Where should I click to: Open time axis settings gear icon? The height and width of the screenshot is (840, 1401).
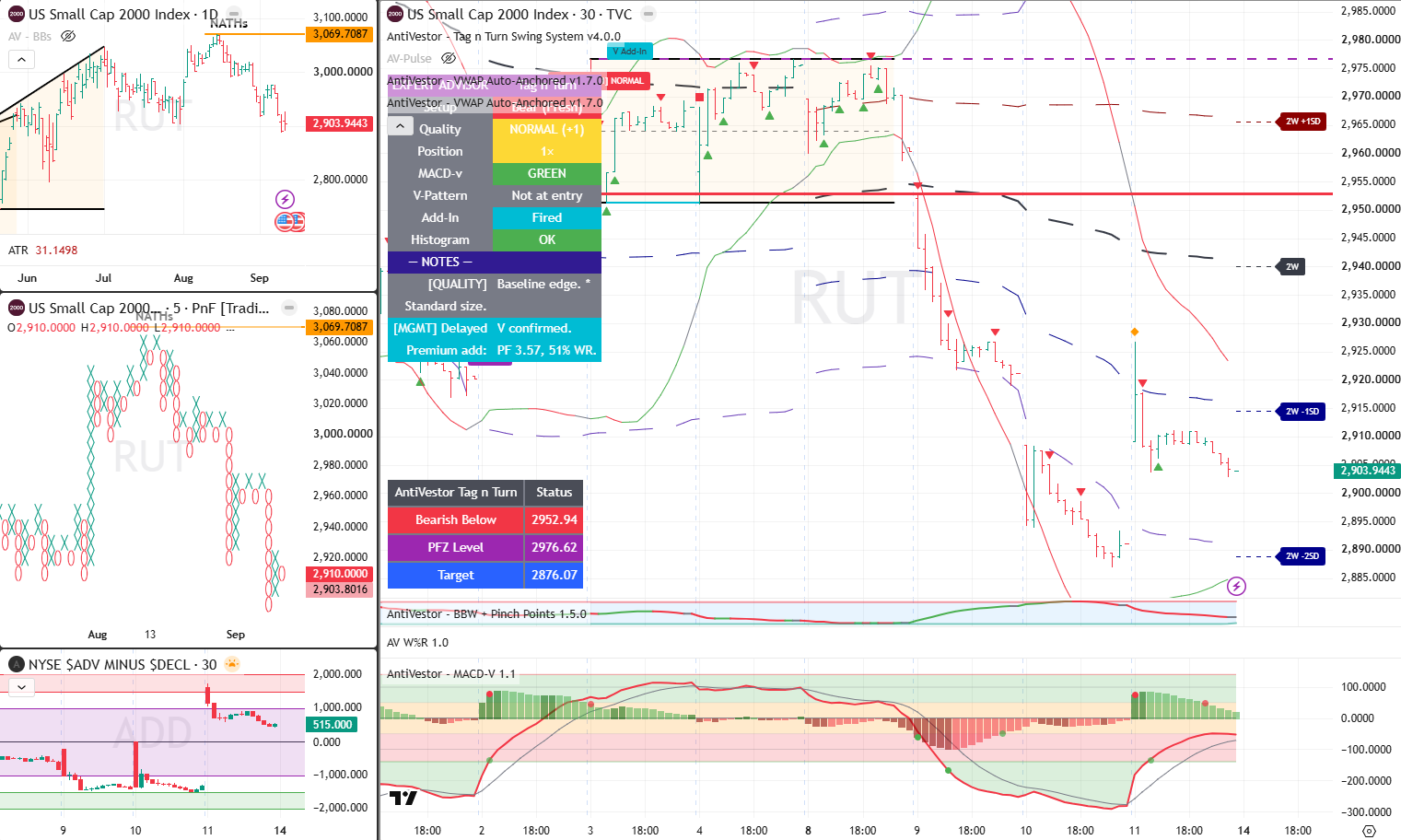coord(1369,831)
